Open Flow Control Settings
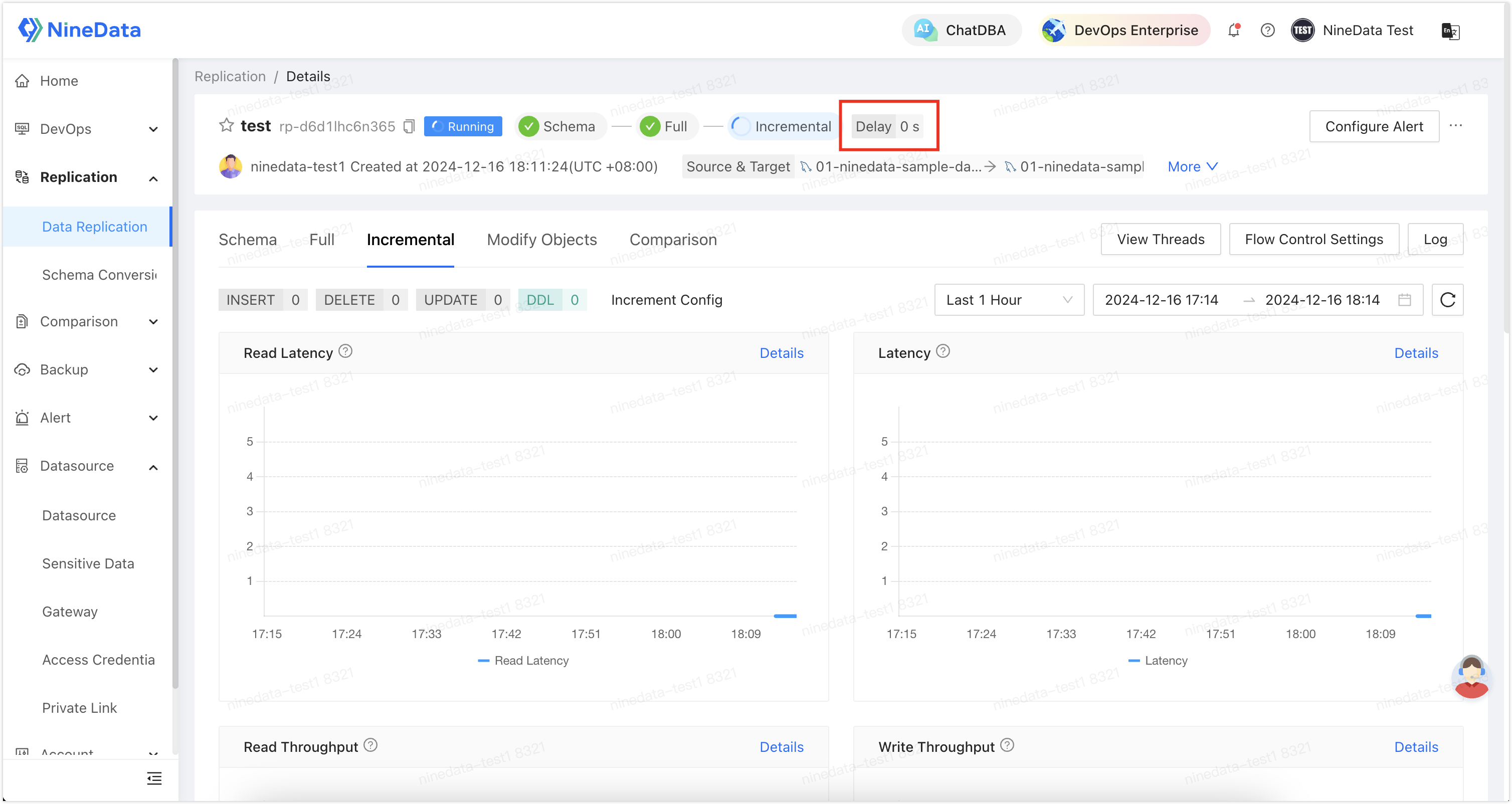 click(1313, 240)
